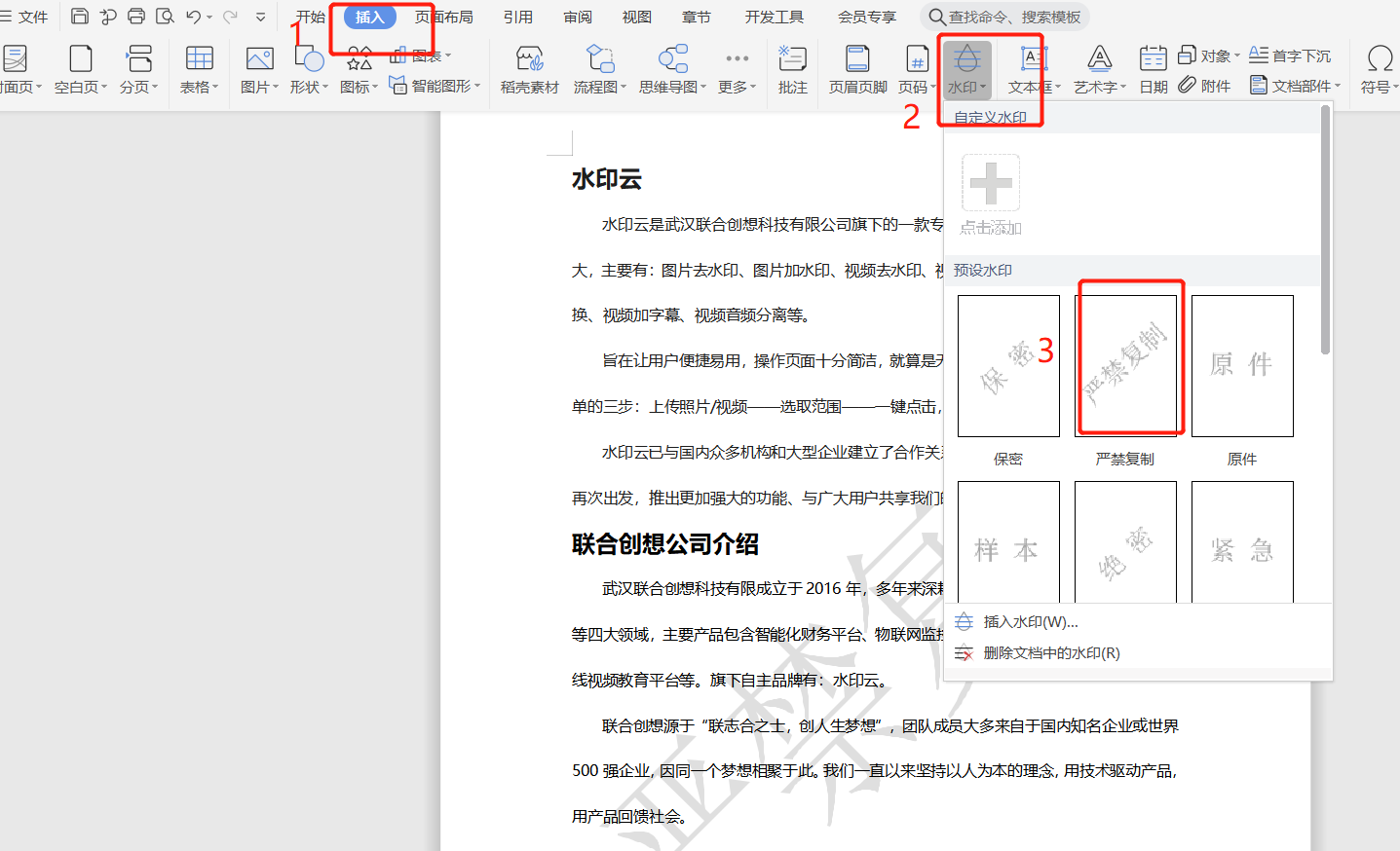Click the 符号 symbol icon
Viewport: 1400px width, 851px height.
[1380, 60]
